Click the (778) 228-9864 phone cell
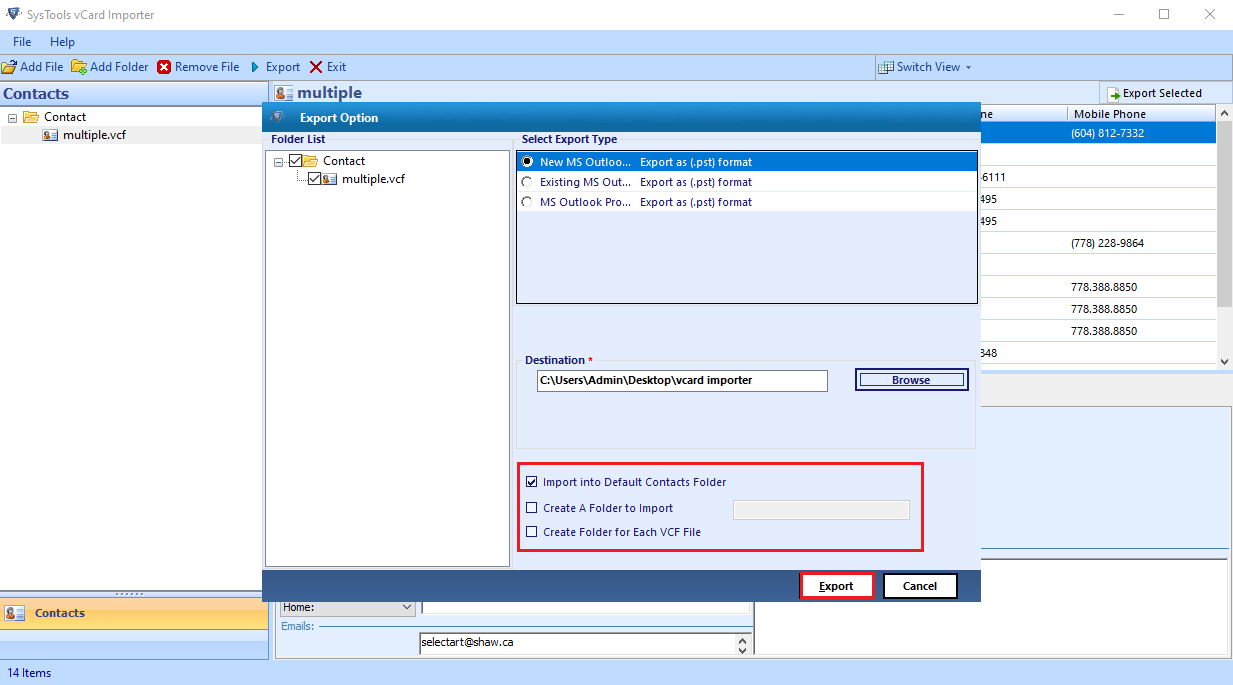 (x=1107, y=243)
